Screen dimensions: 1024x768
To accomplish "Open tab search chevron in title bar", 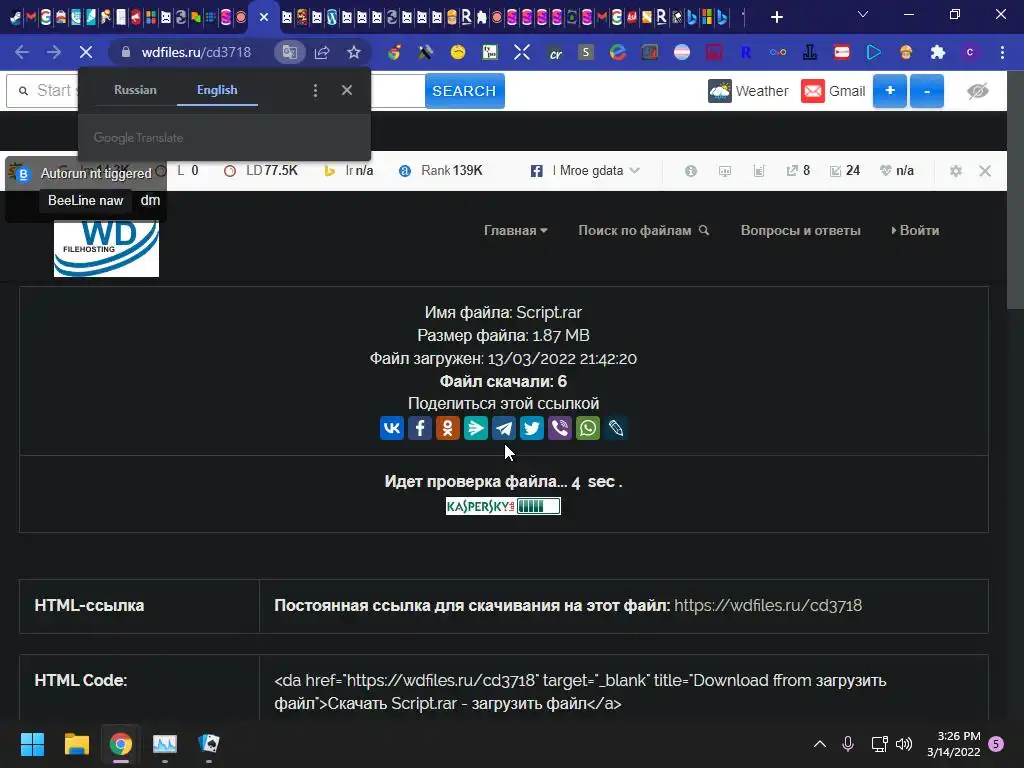I will (x=863, y=15).
